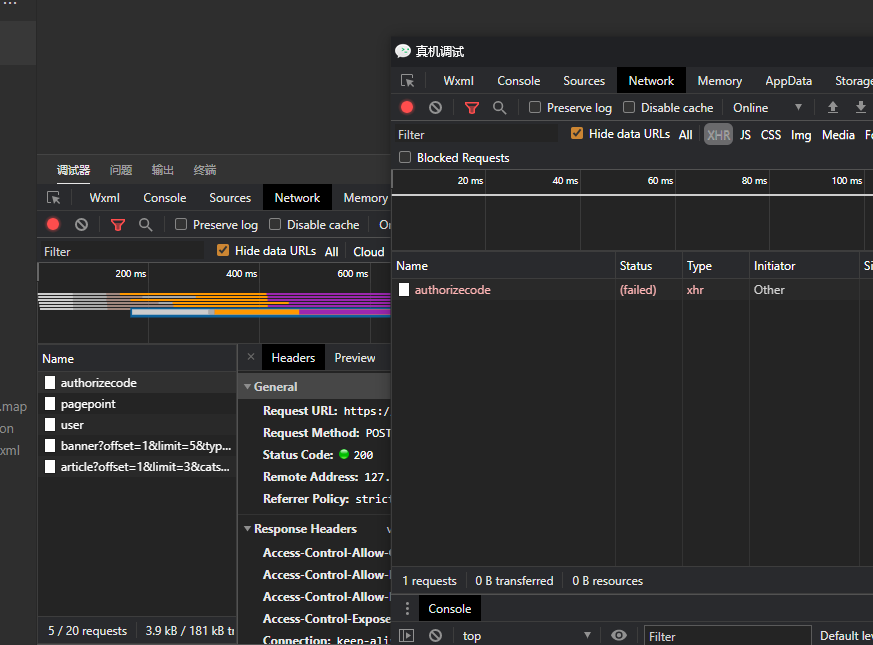The height and width of the screenshot is (645, 873).
Task: Close the request details pane with X
Action: [x=251, y=357]
